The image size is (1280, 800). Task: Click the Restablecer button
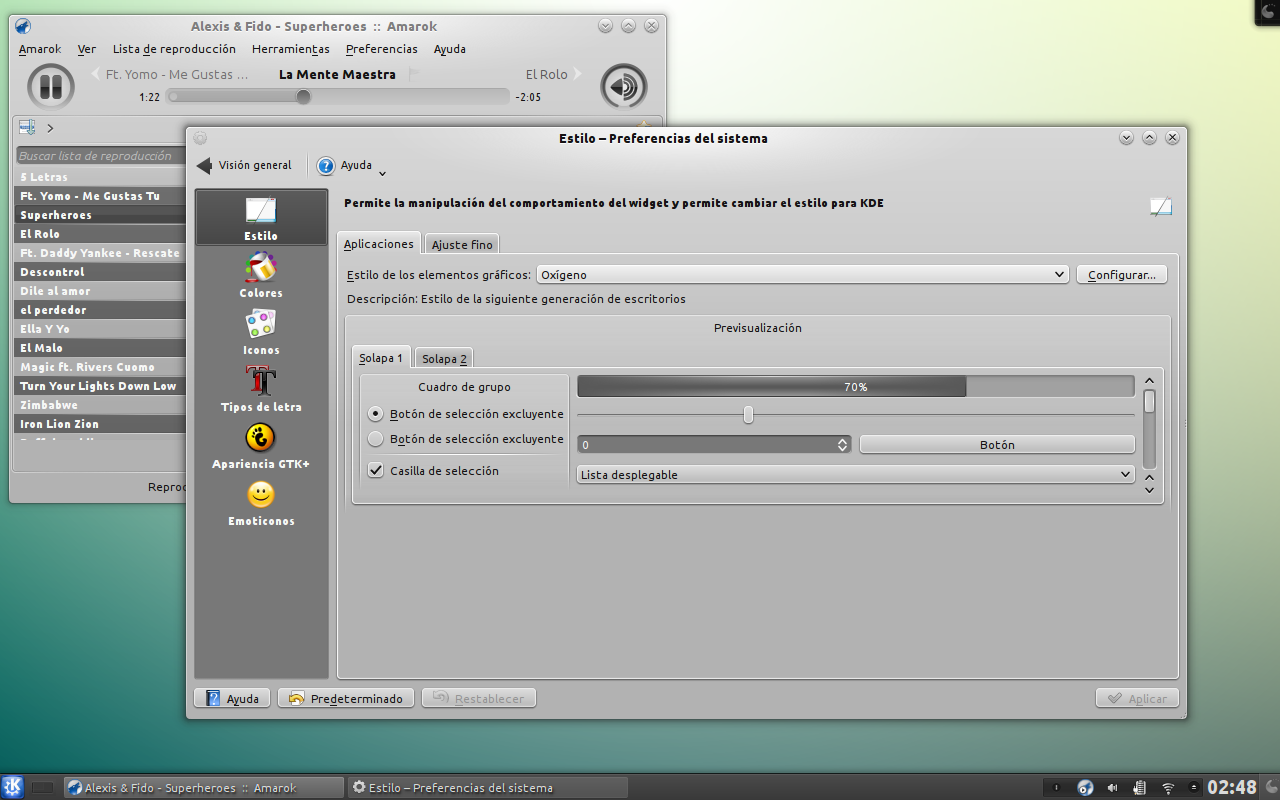pos(479,698)
